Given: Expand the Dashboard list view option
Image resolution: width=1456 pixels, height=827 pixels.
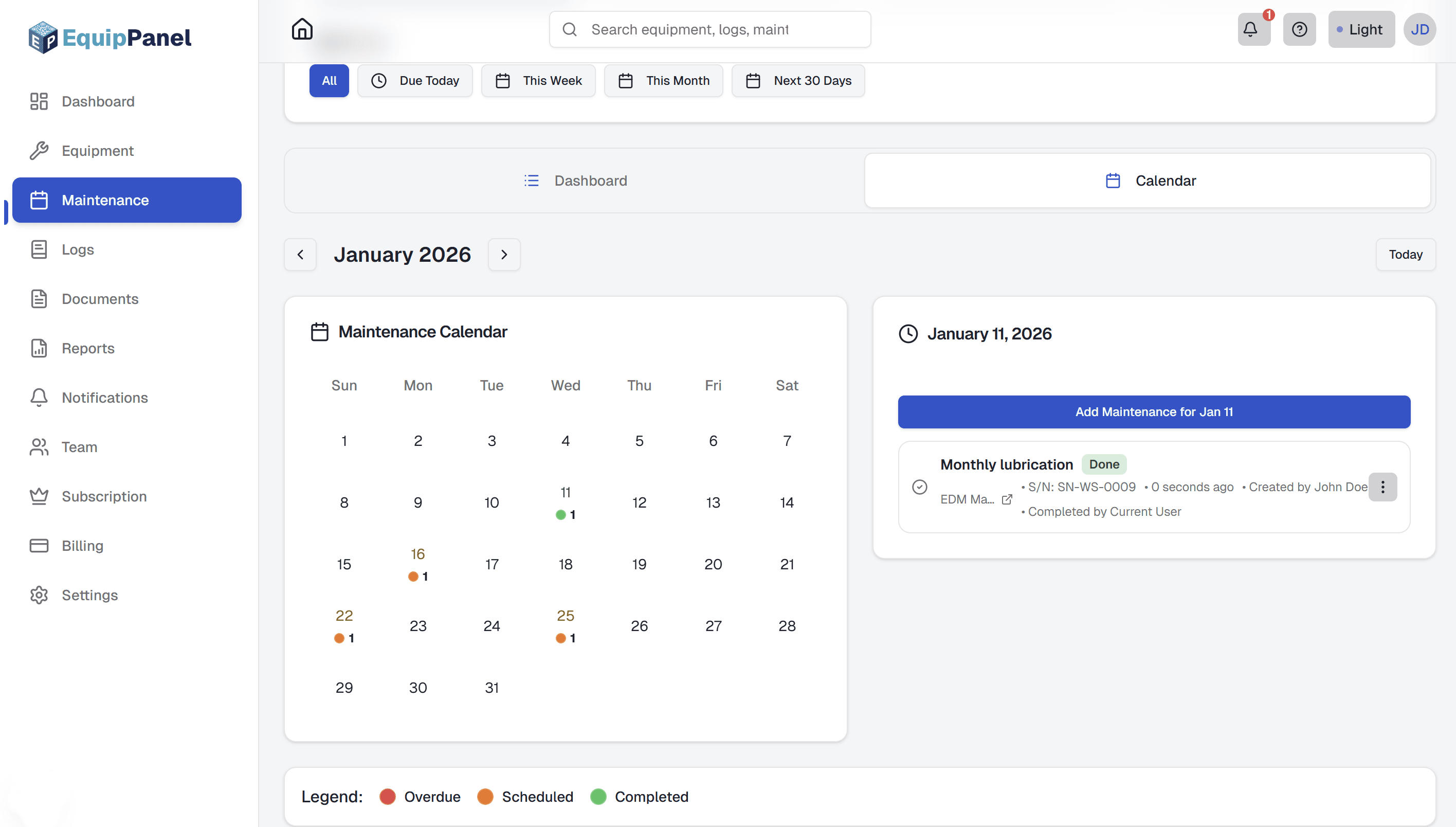Looking at the screenshot, I should [x=576, y=180].
